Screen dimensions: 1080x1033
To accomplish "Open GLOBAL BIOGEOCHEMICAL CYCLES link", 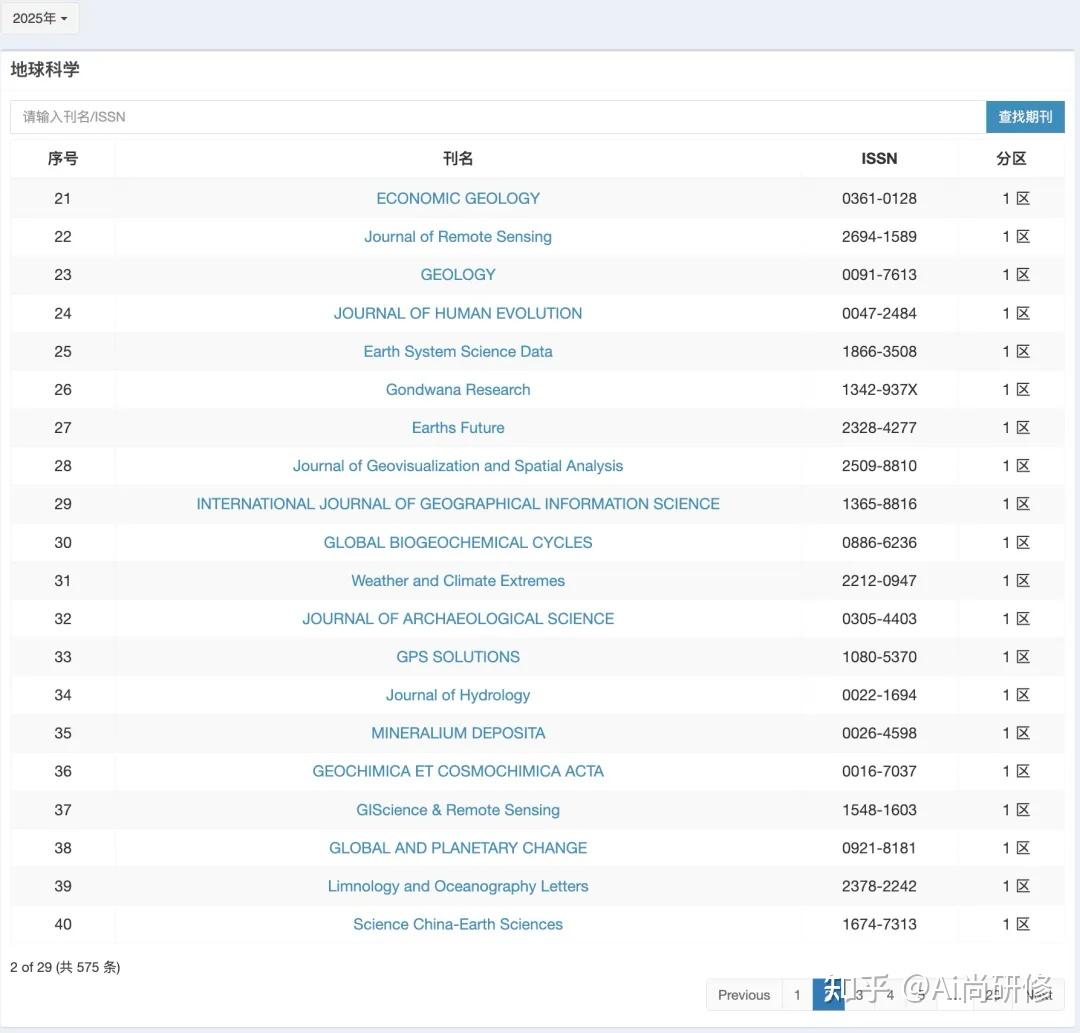I will (x=458, y=543).
